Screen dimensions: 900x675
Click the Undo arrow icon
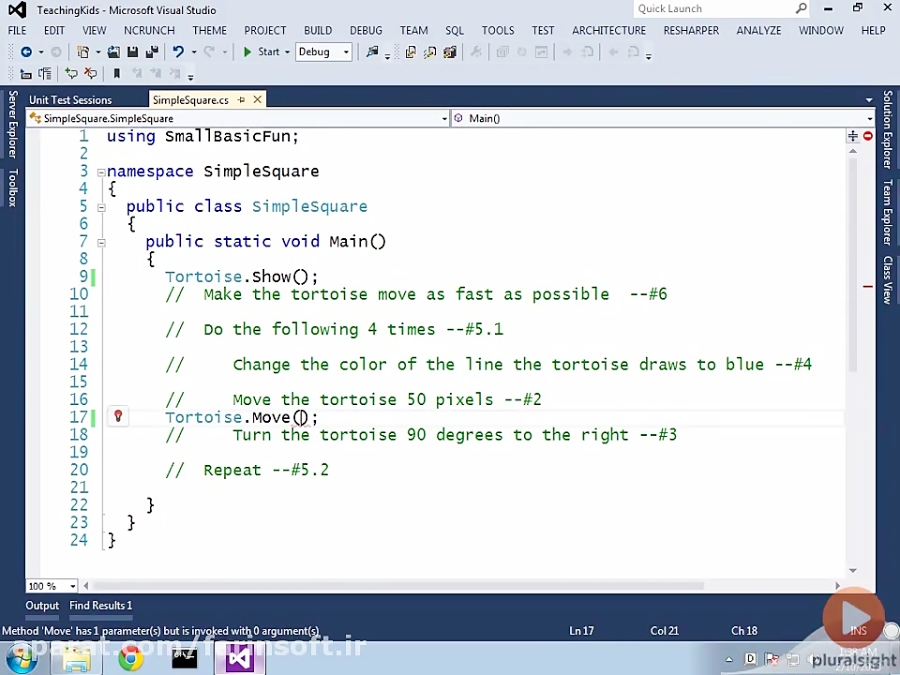(178, 52)
